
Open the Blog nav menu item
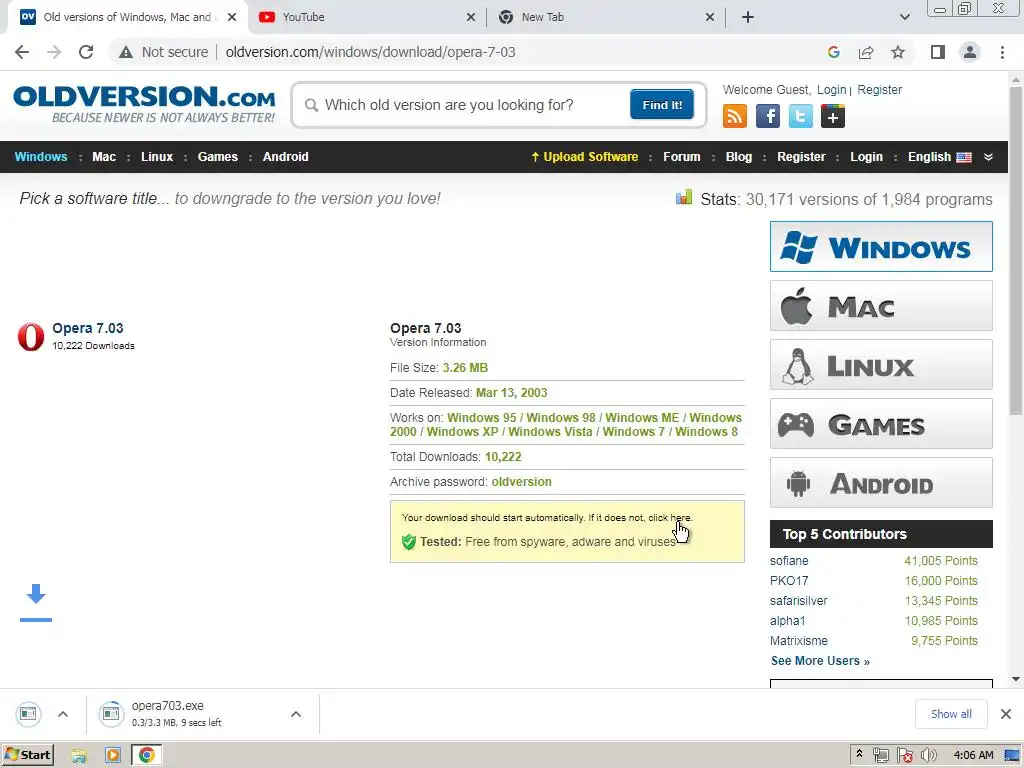pyautogui.click(x=739, y=157)
